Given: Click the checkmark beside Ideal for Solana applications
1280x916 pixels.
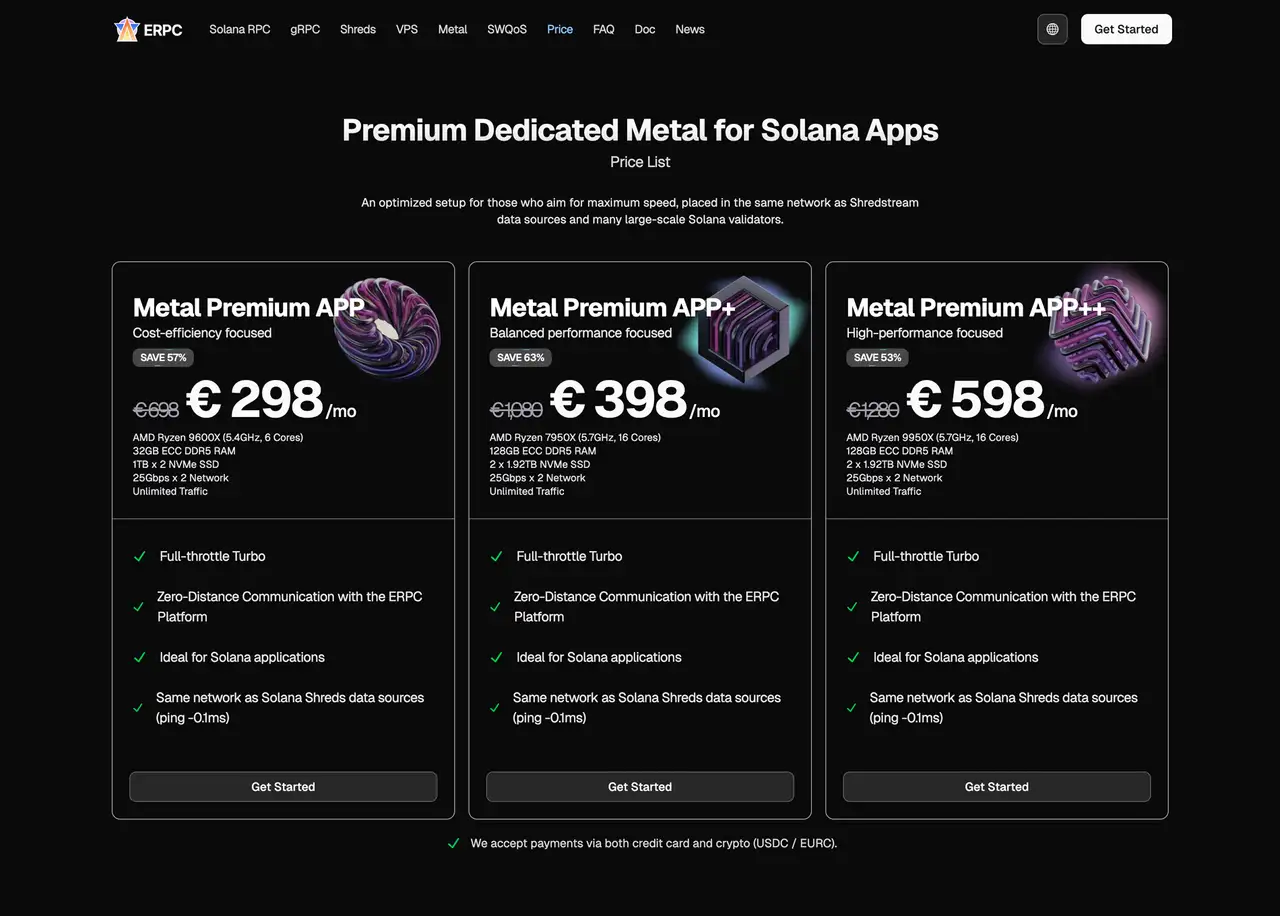Looking at the screenshot, I should click(x=139, y=657).
